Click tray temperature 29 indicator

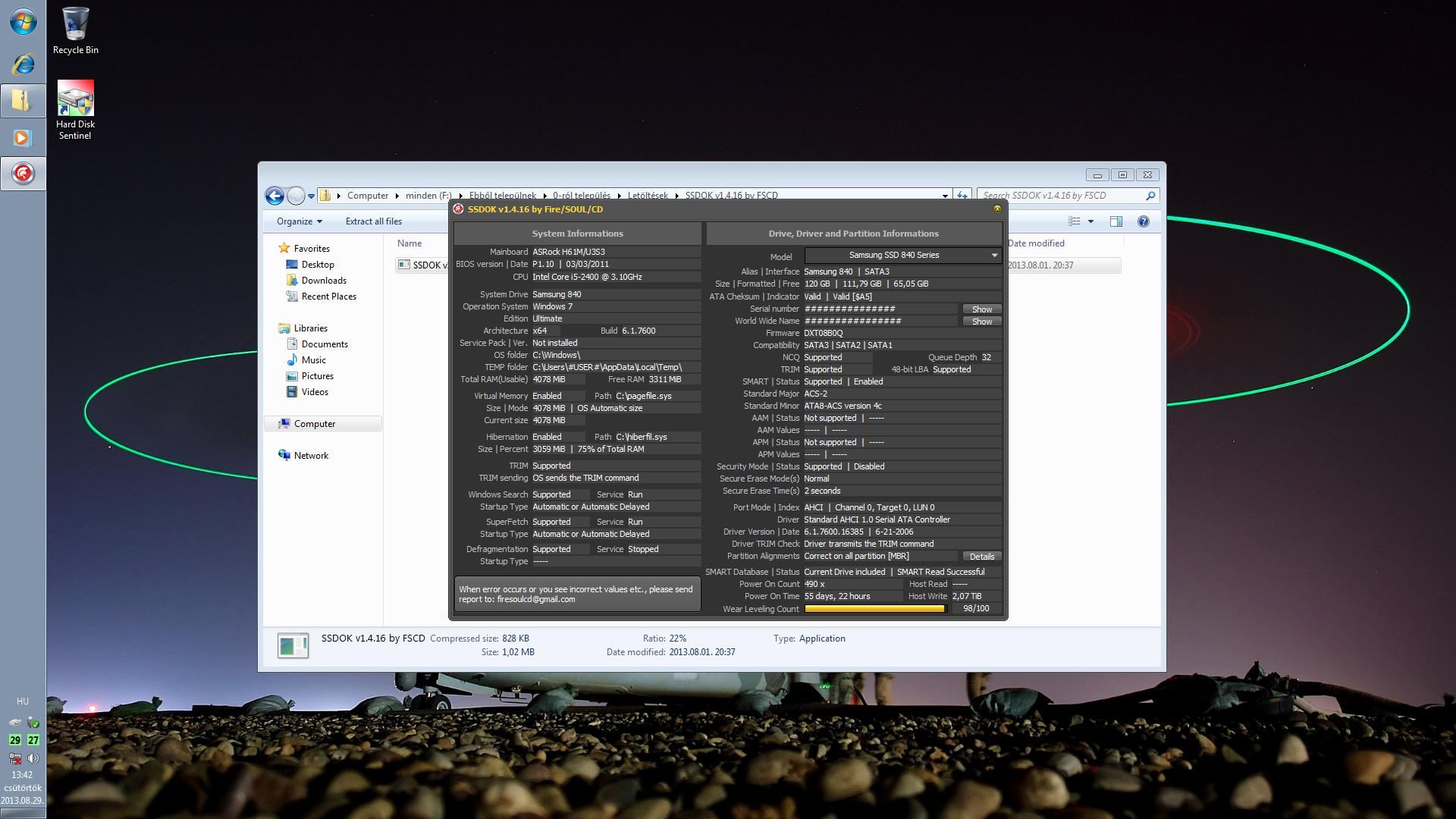click(14, 740)
